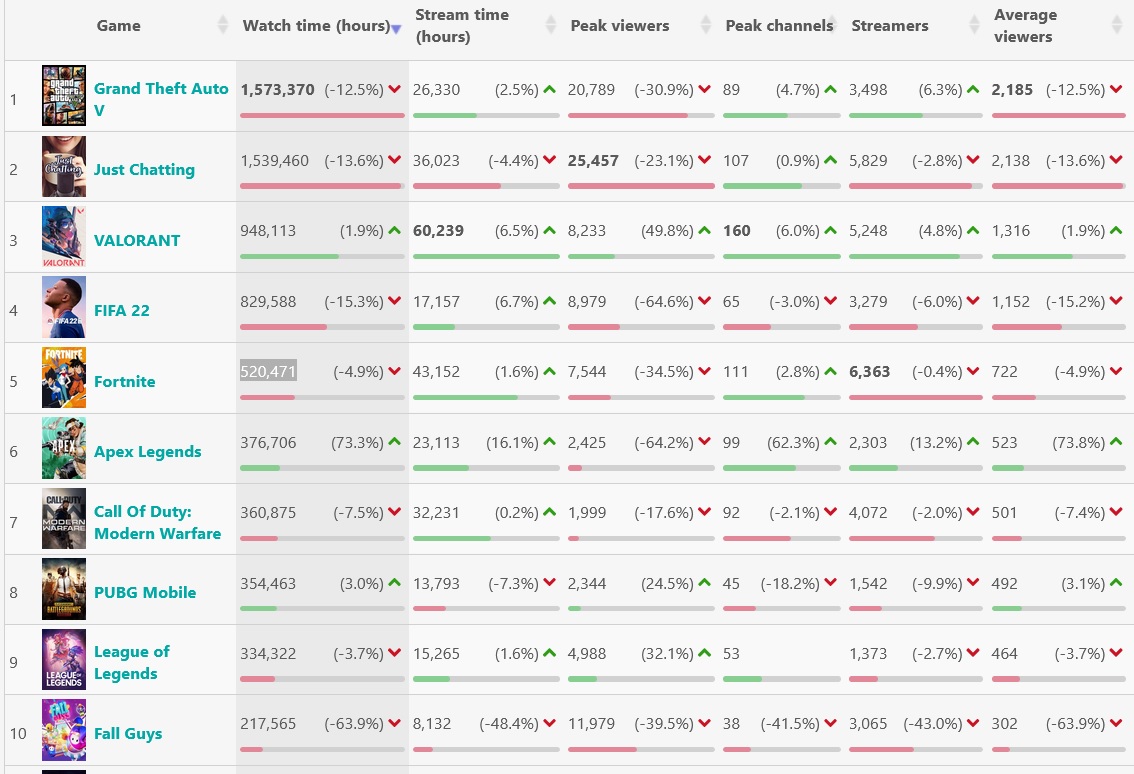The width and height of the screenshot is (1134, 774).
Task: Sort table by the Game column arrows
Action: (x=223, y=25)
